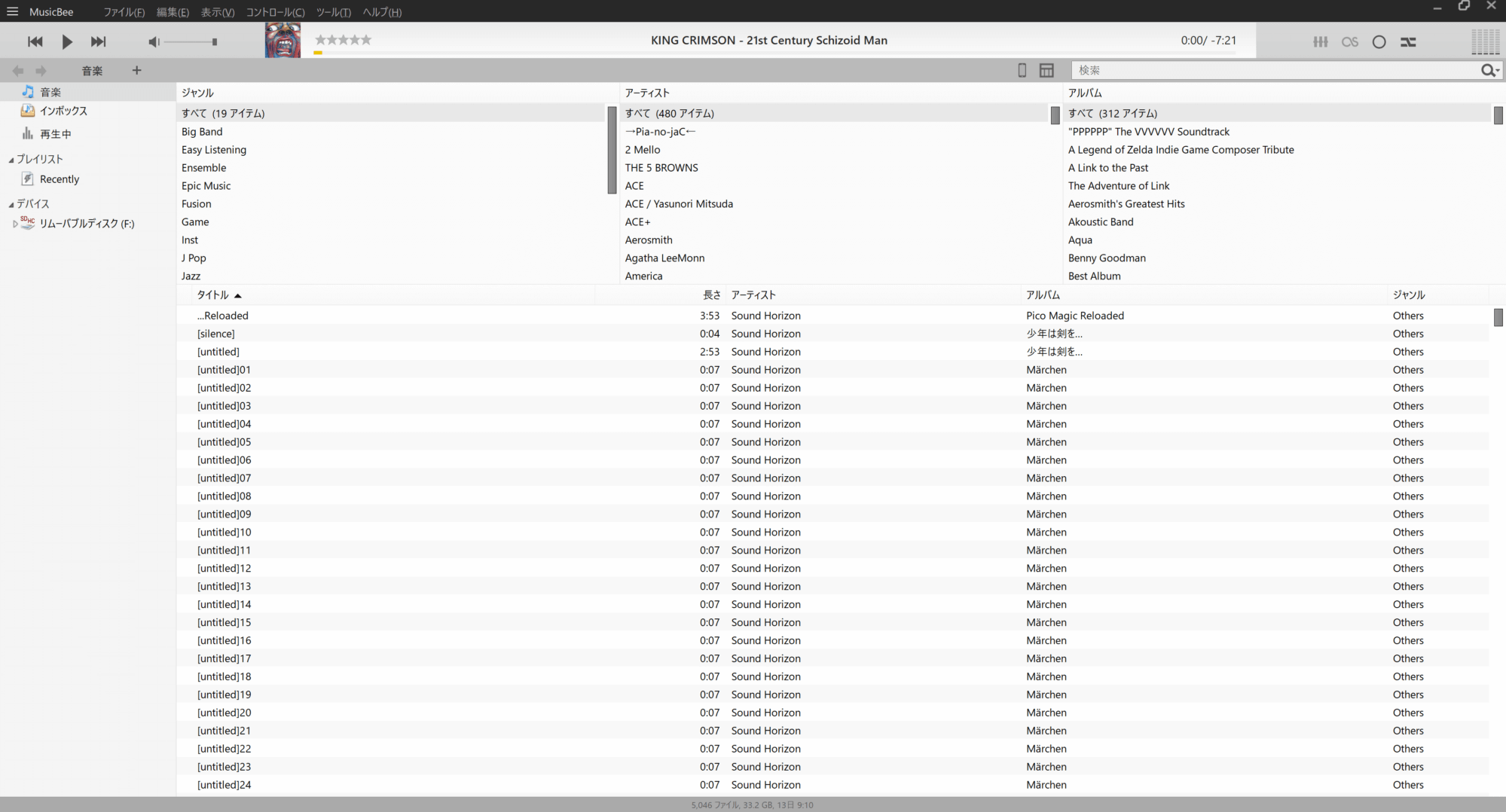1506x812 pixels.
Task: Go forward with the right navigation arrow
Action: (x=41, y=71)
